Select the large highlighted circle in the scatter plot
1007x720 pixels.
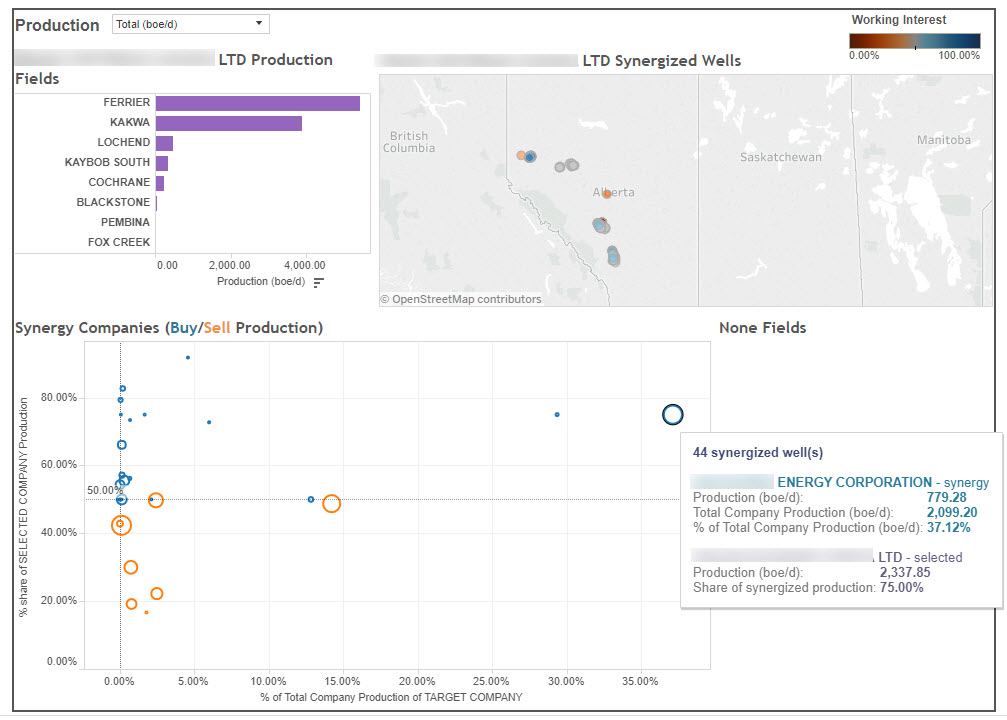672,414
